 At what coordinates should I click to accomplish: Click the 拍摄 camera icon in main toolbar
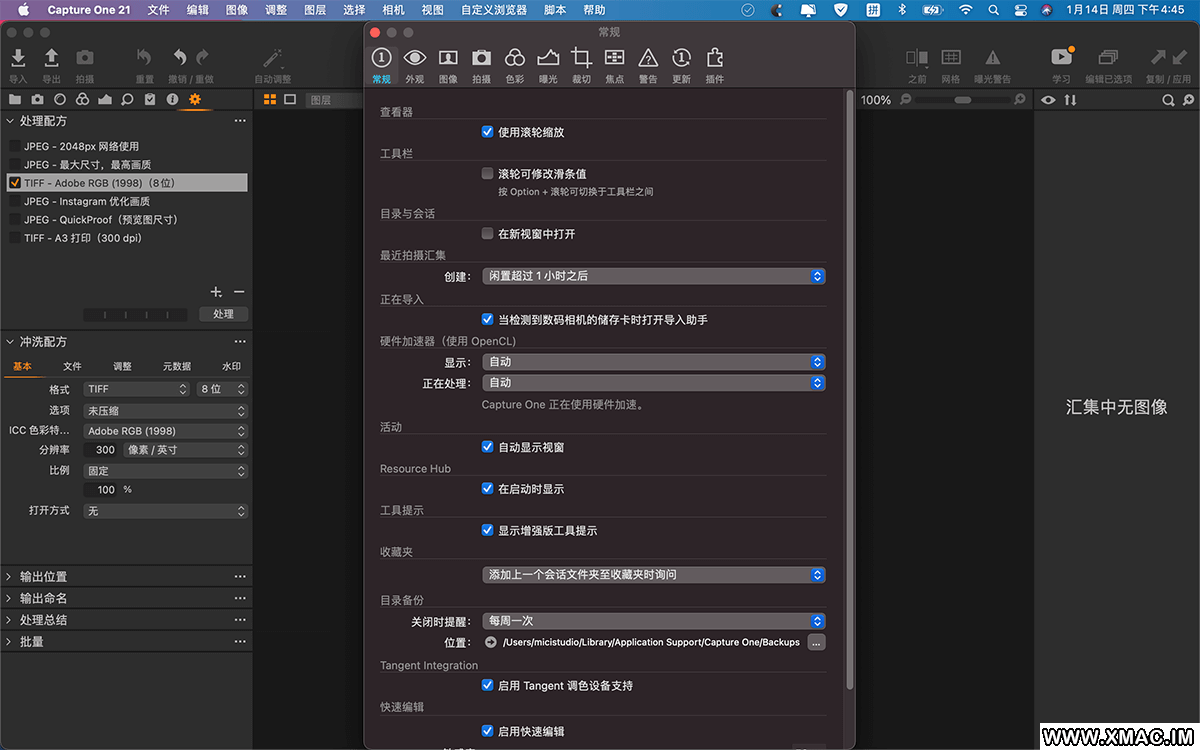pyautogui.click(x=85, y=58)
